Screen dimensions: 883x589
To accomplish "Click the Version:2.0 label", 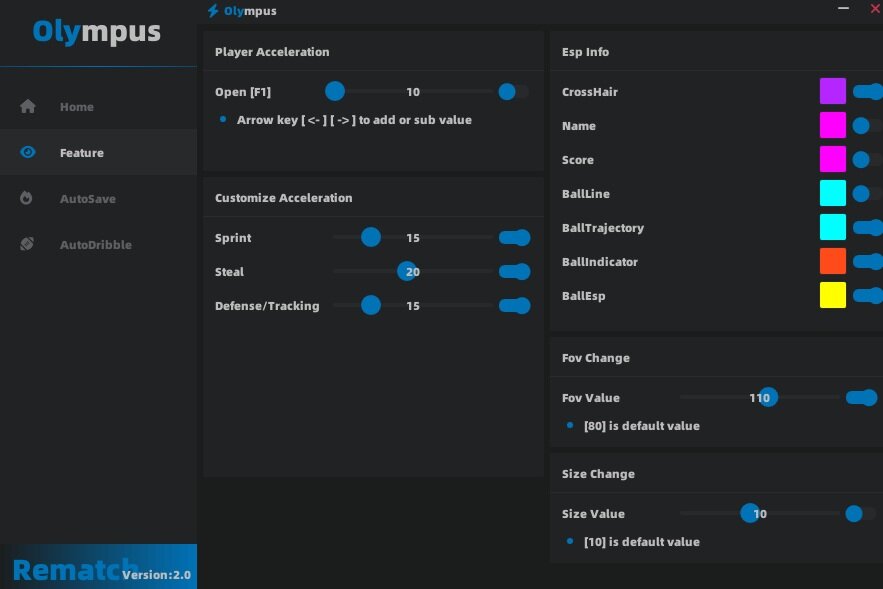I will (156, 575).
